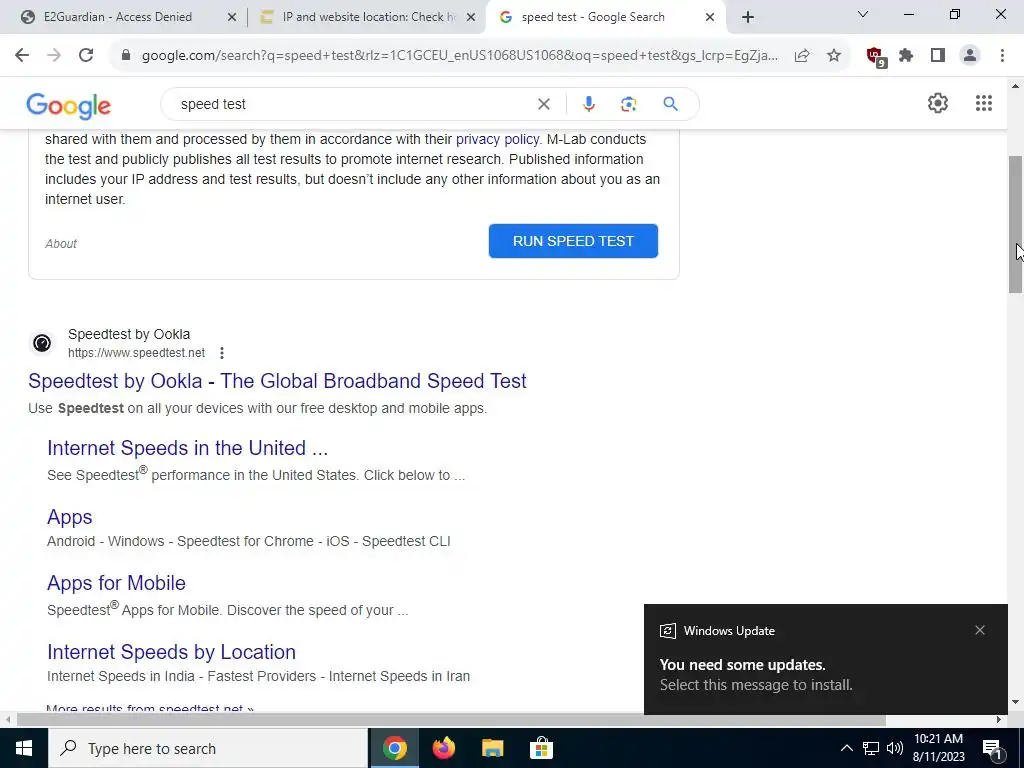This screenshot has width=1024, height=768.
Task: Open Windows Start menu
Action: (24, 748)
